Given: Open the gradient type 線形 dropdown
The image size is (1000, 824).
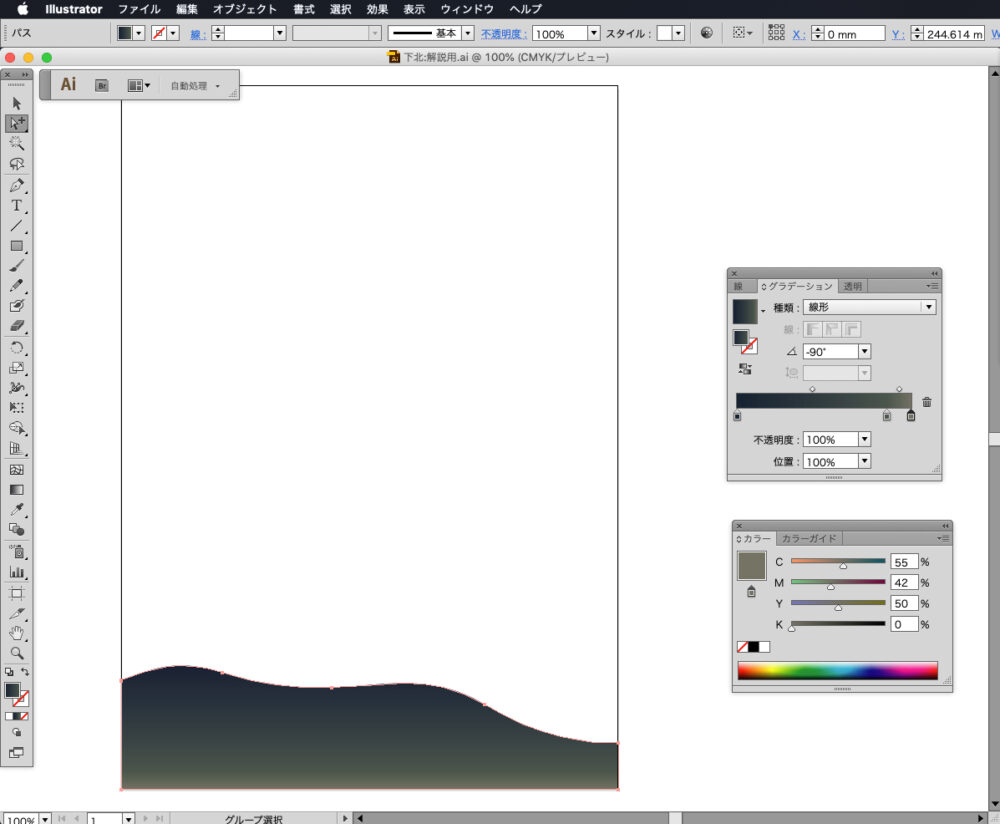Looking at the screenshot, I should (x=929, y=308).
